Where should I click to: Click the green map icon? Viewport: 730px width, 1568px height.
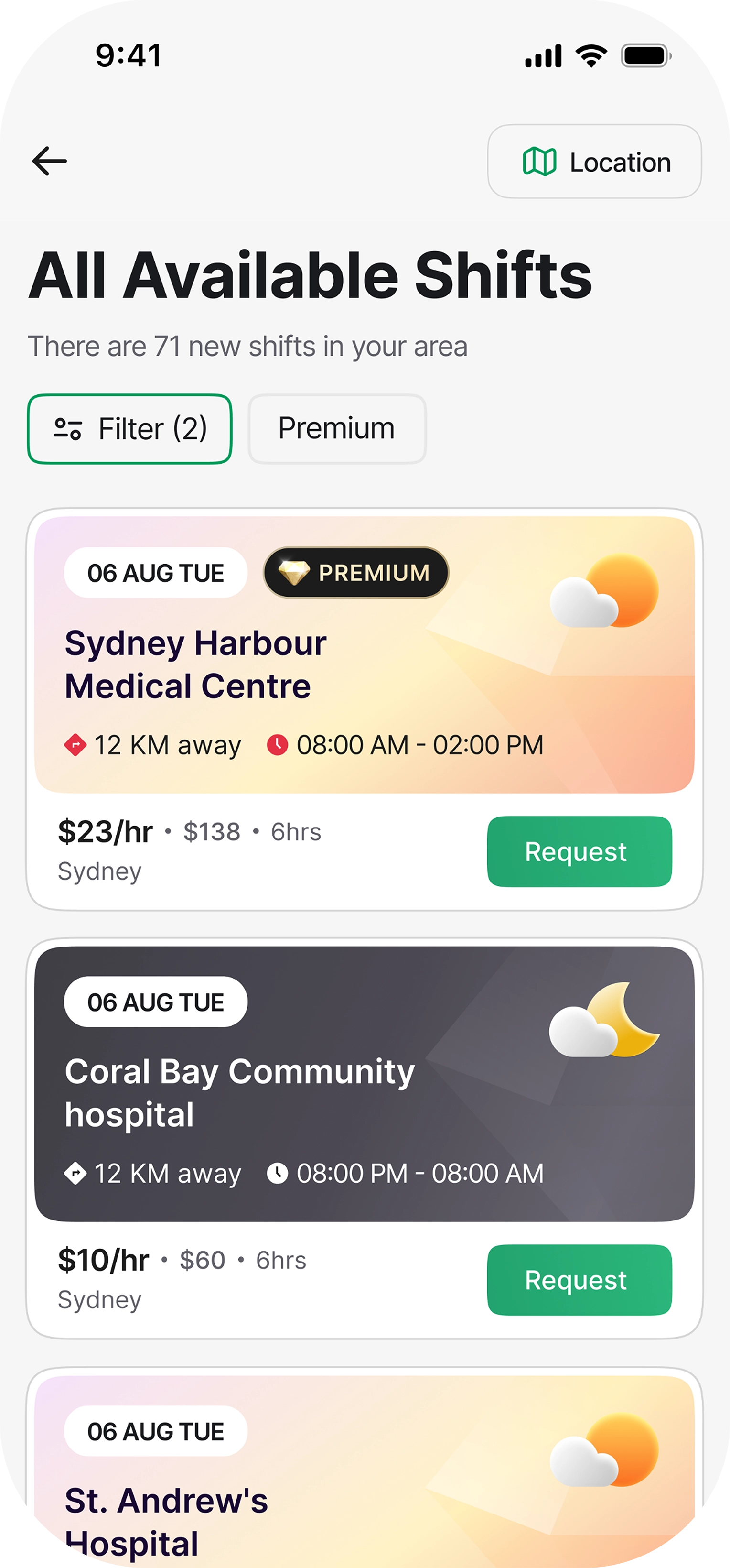pos(539,162)
